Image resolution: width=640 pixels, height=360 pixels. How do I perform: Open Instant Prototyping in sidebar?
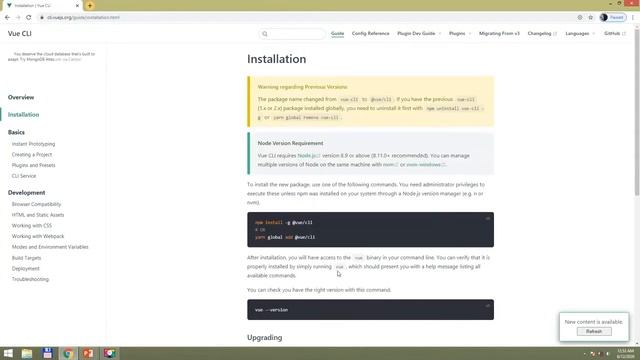click(x=33, y=144)
